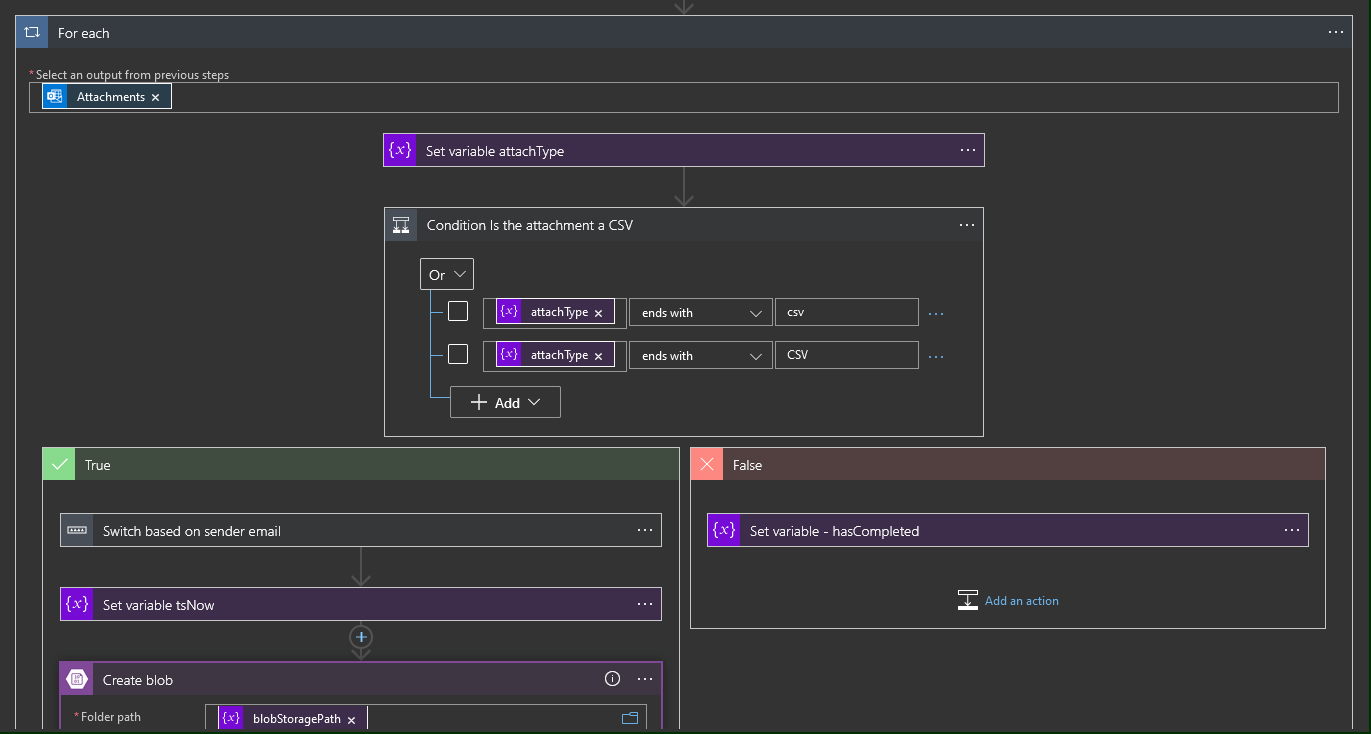Click the {x} icon on Set variable attachType
Image resolution: width=1371 pixels, height=734 pixels.
pyautogui.click(x=399, y=149)
